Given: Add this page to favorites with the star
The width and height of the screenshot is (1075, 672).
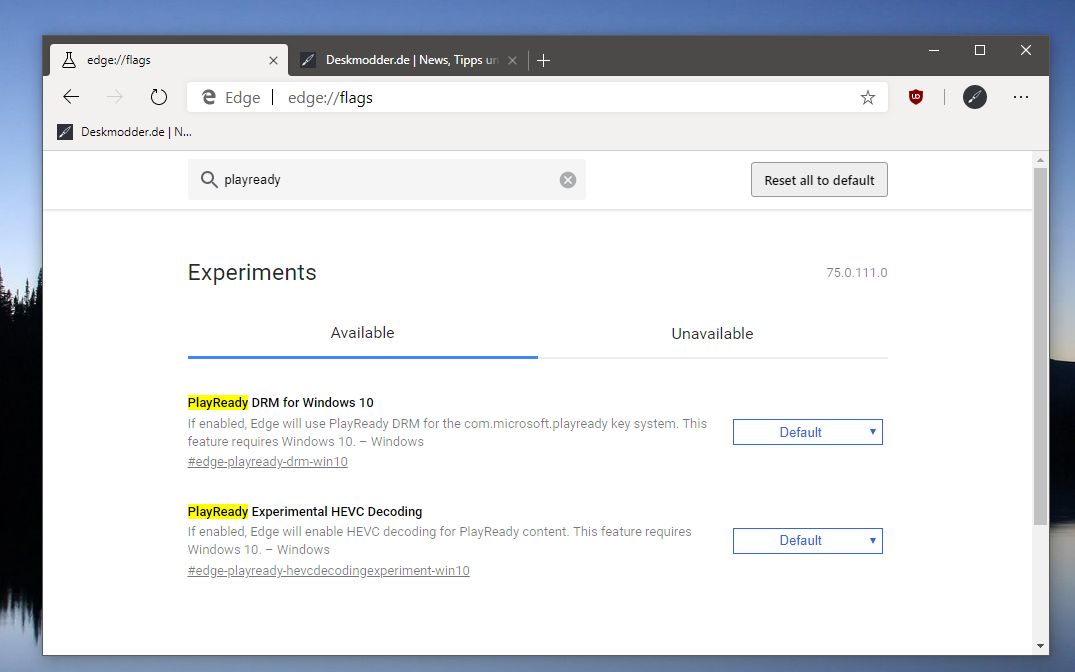Looking at the screenshot, I should tap(868, 97).
